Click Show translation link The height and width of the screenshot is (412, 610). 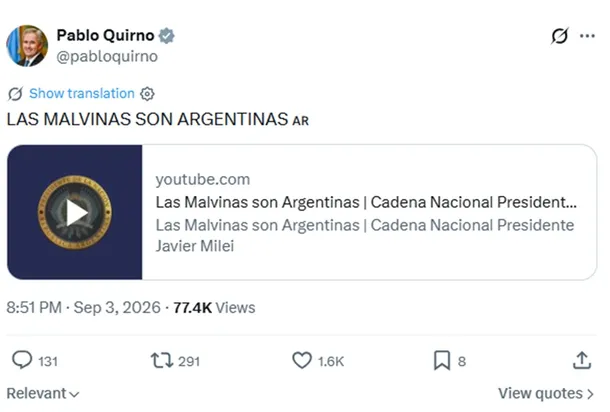pyautogui.click(x=82, y=93)
